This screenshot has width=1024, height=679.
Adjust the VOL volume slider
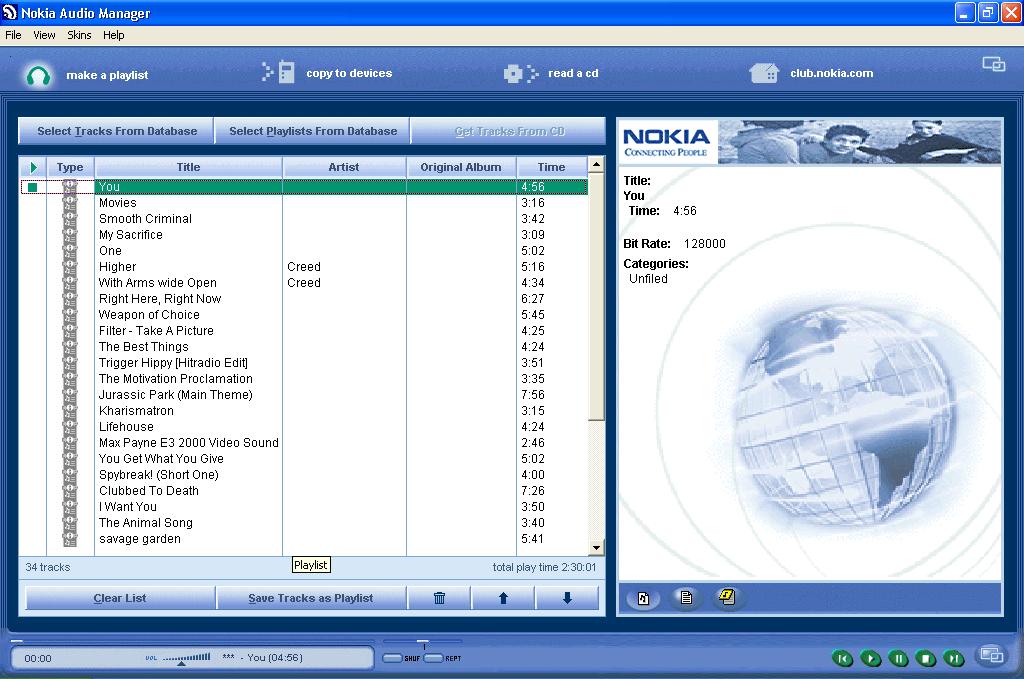pos(186,658)
